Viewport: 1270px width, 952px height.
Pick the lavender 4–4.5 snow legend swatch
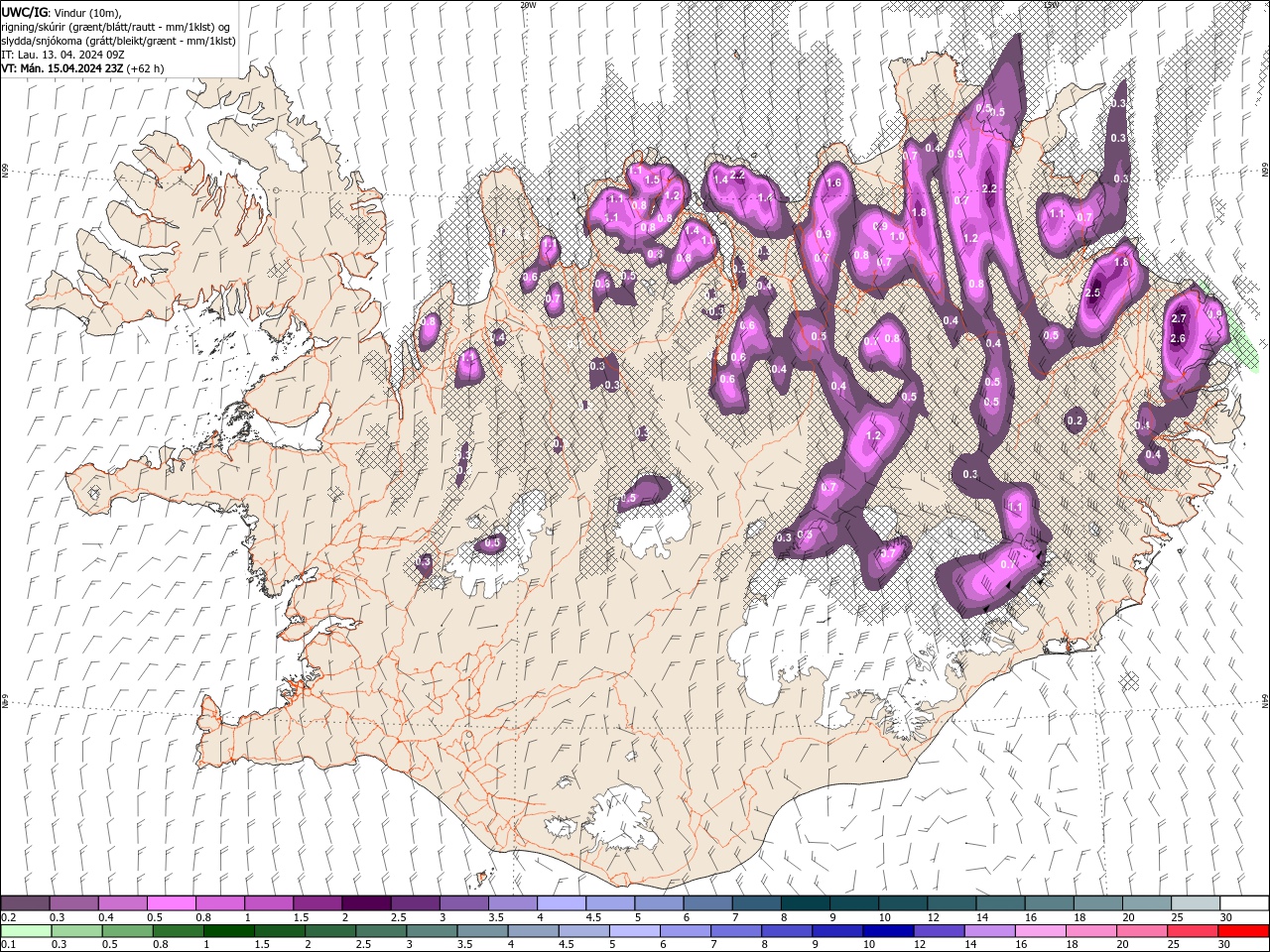(x=561, y=903)
